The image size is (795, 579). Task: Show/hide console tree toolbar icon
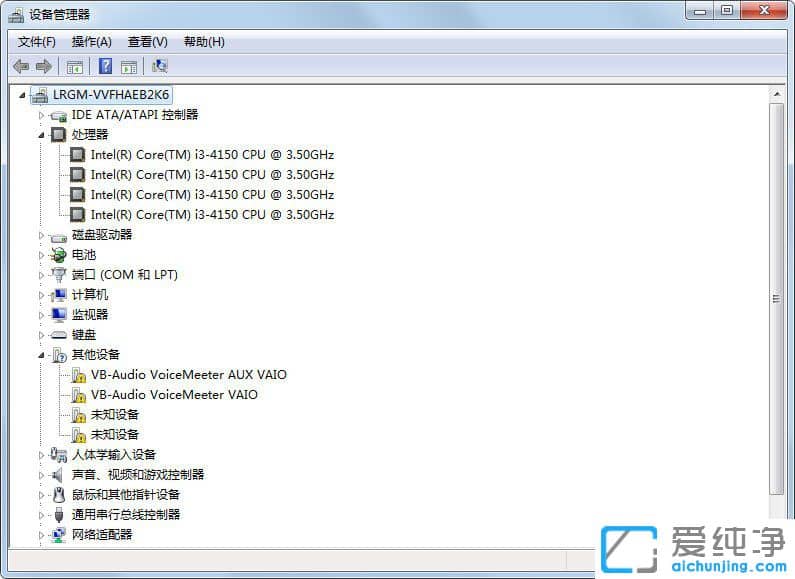(x=75, y=66)
